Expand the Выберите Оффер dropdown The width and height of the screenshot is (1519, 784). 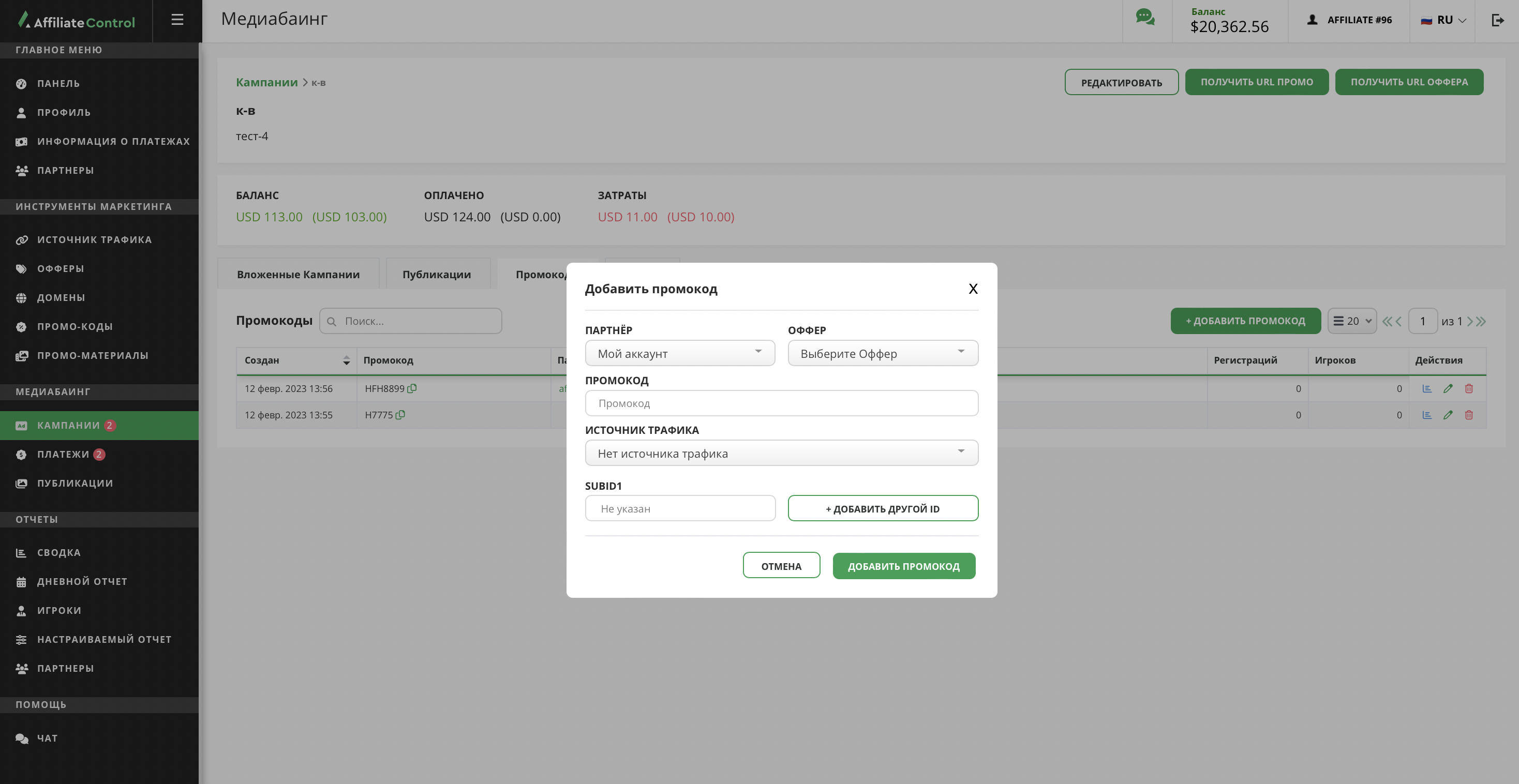tap(882, 353)
